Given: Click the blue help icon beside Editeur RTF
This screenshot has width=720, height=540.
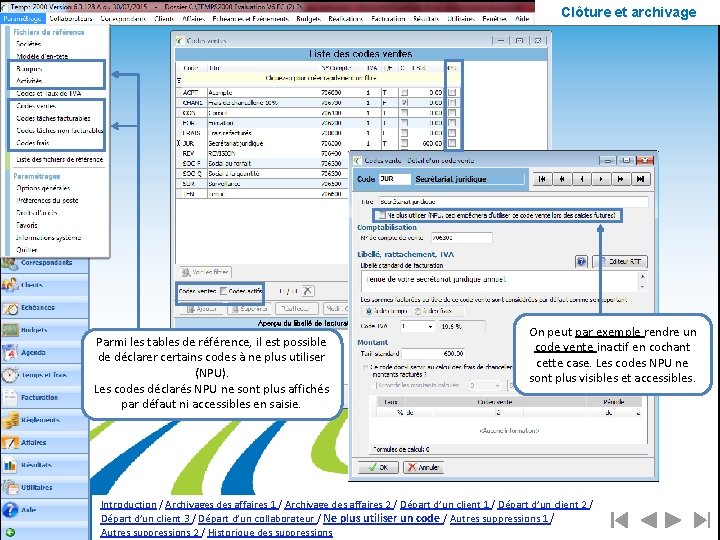Looking at the screenshot, I should (x=581, y=262).
